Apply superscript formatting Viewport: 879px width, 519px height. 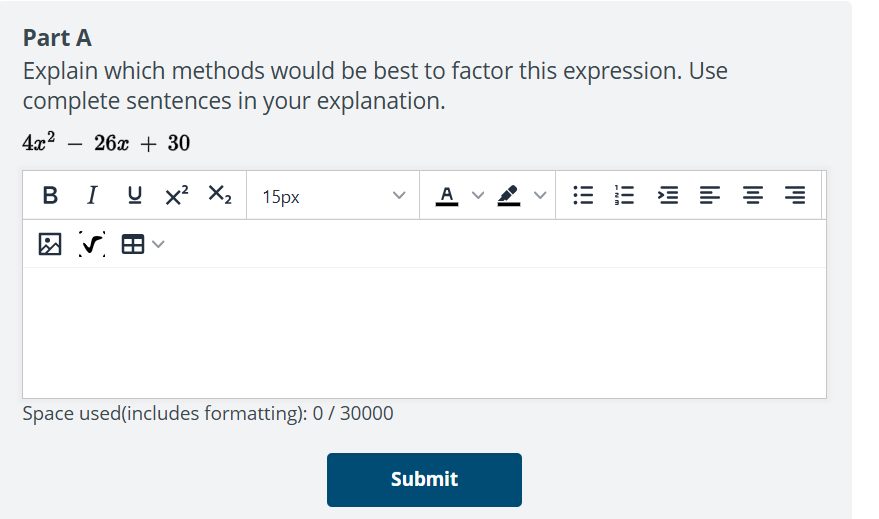pyautogui.click(x=175, y=196)
